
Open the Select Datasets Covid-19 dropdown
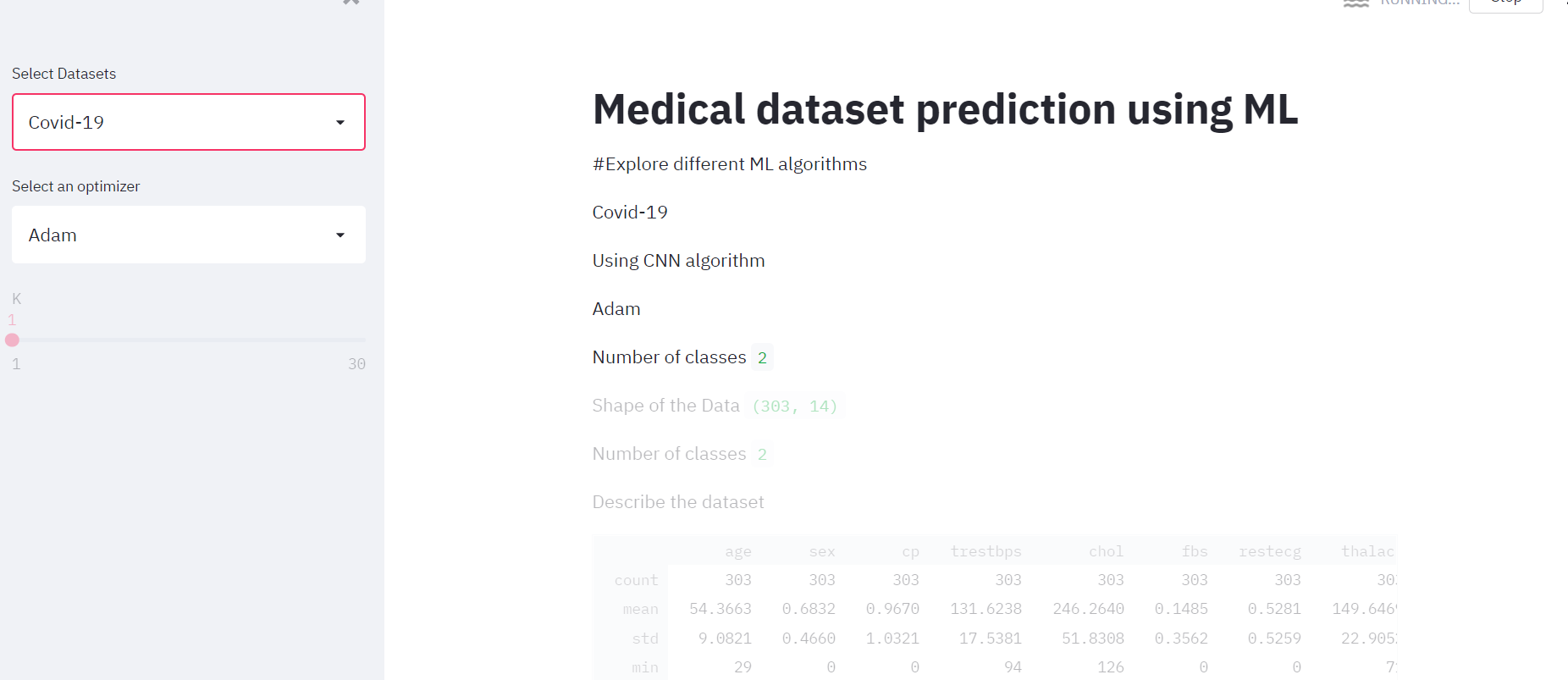(x=189, y=122)
